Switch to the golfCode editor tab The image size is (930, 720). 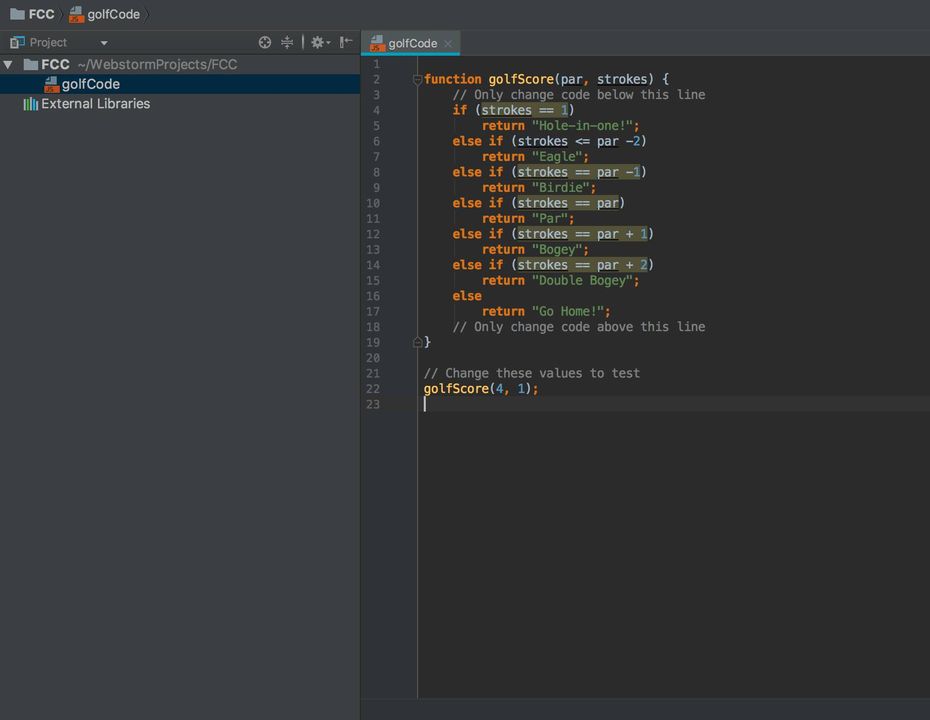pyautogui.click(x=412, y=43)
